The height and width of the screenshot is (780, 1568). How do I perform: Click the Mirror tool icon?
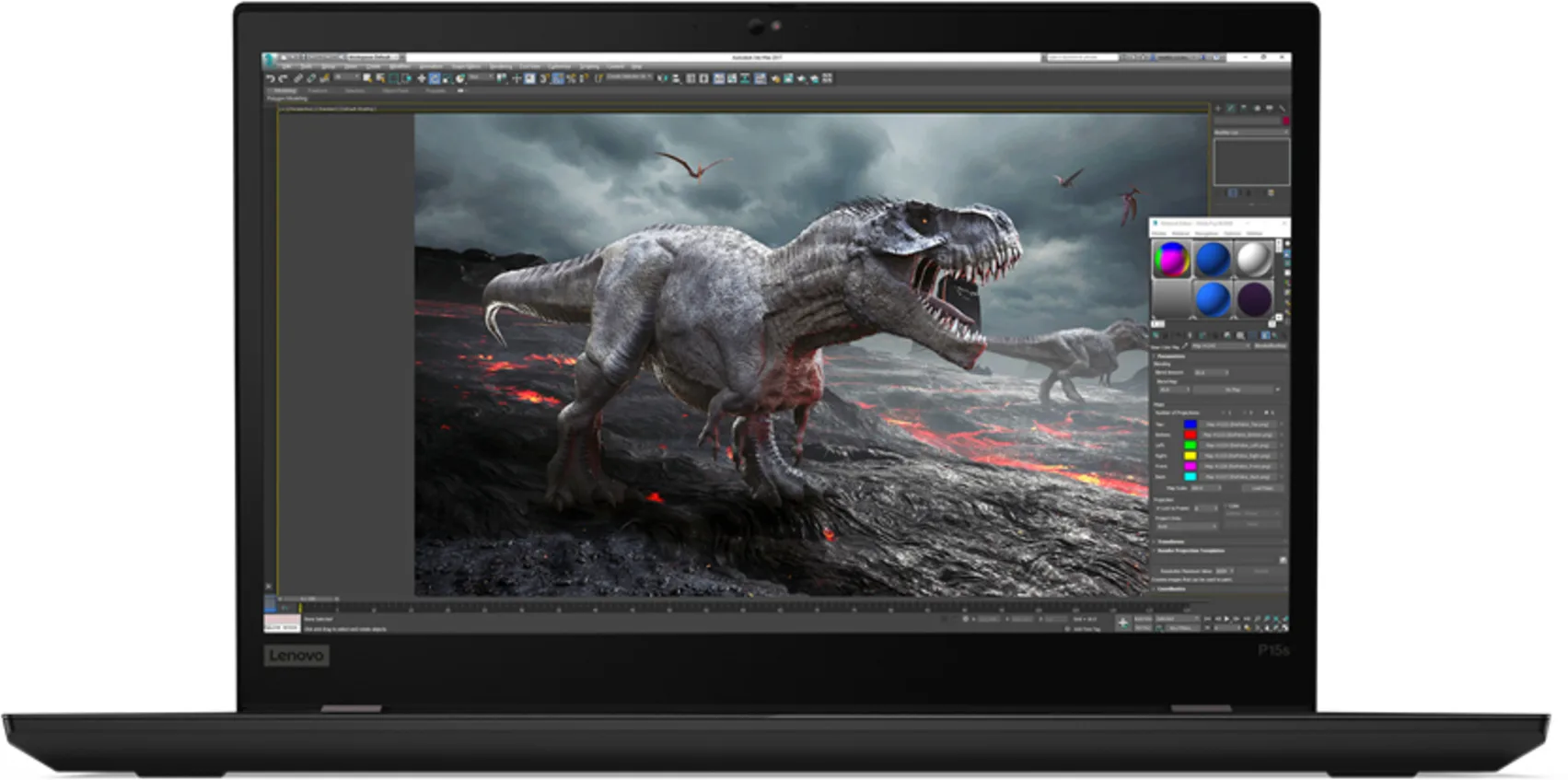coord(661,78)
